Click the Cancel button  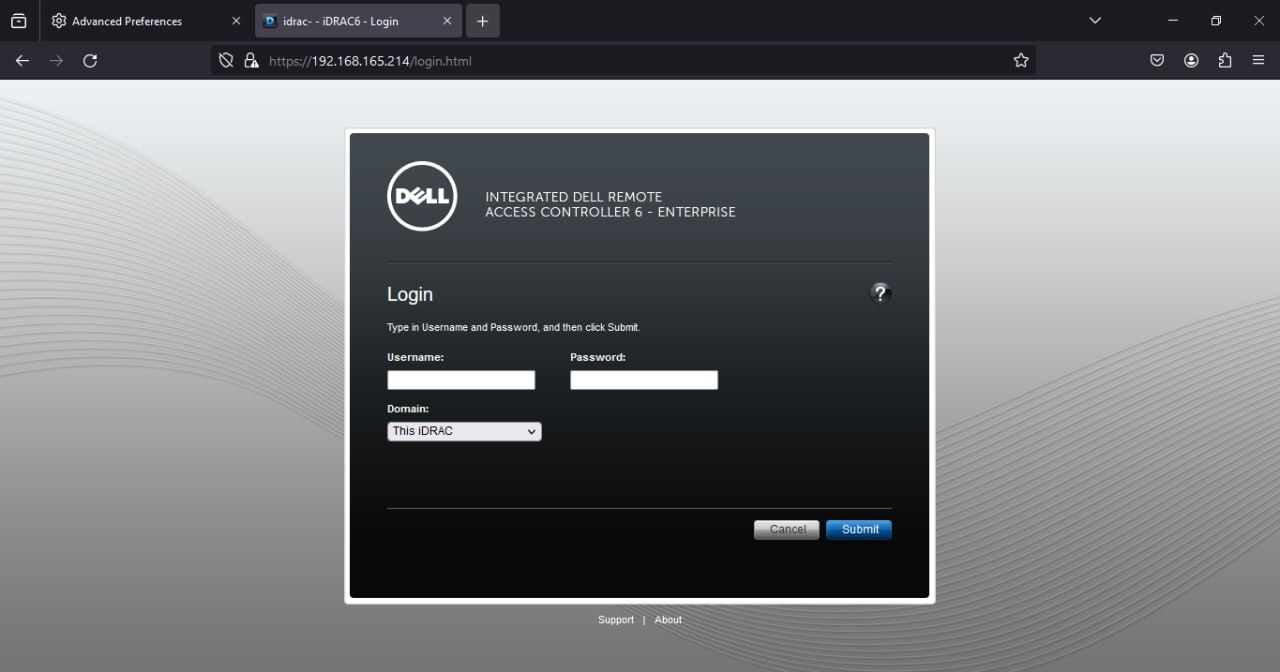pos(786,529)
